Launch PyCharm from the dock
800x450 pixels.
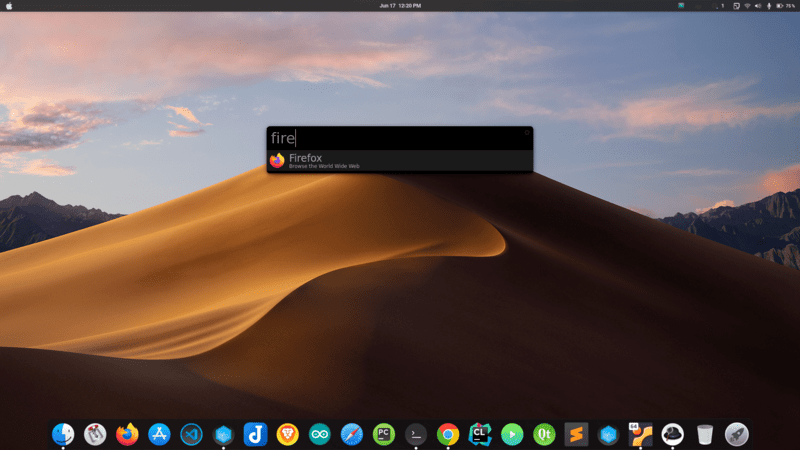click(383, 434)
